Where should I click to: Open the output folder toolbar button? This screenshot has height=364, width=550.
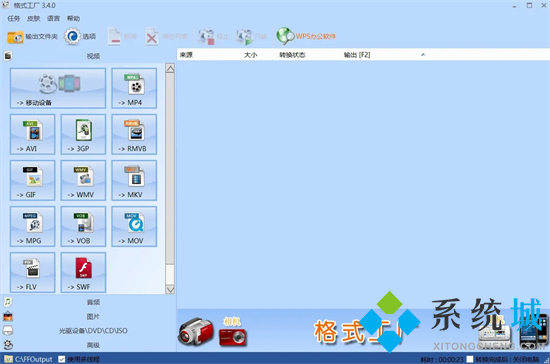click(x=32, y=36)
